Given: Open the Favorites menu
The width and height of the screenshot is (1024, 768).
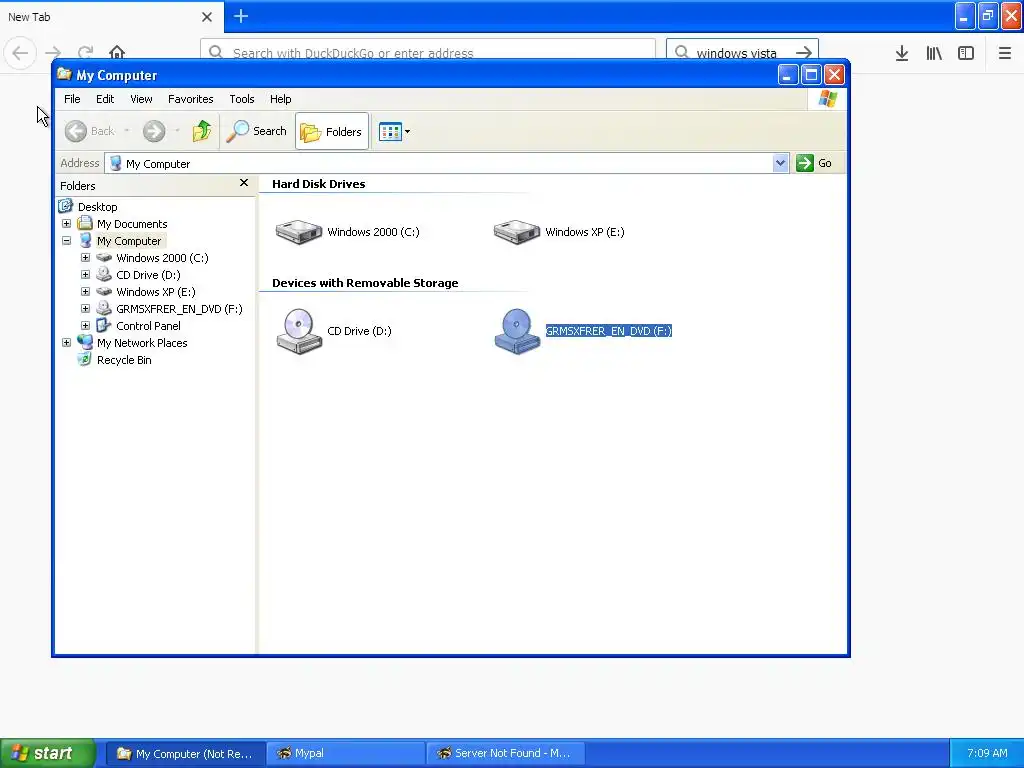Looking at the screenshot, I should point(191,99).
